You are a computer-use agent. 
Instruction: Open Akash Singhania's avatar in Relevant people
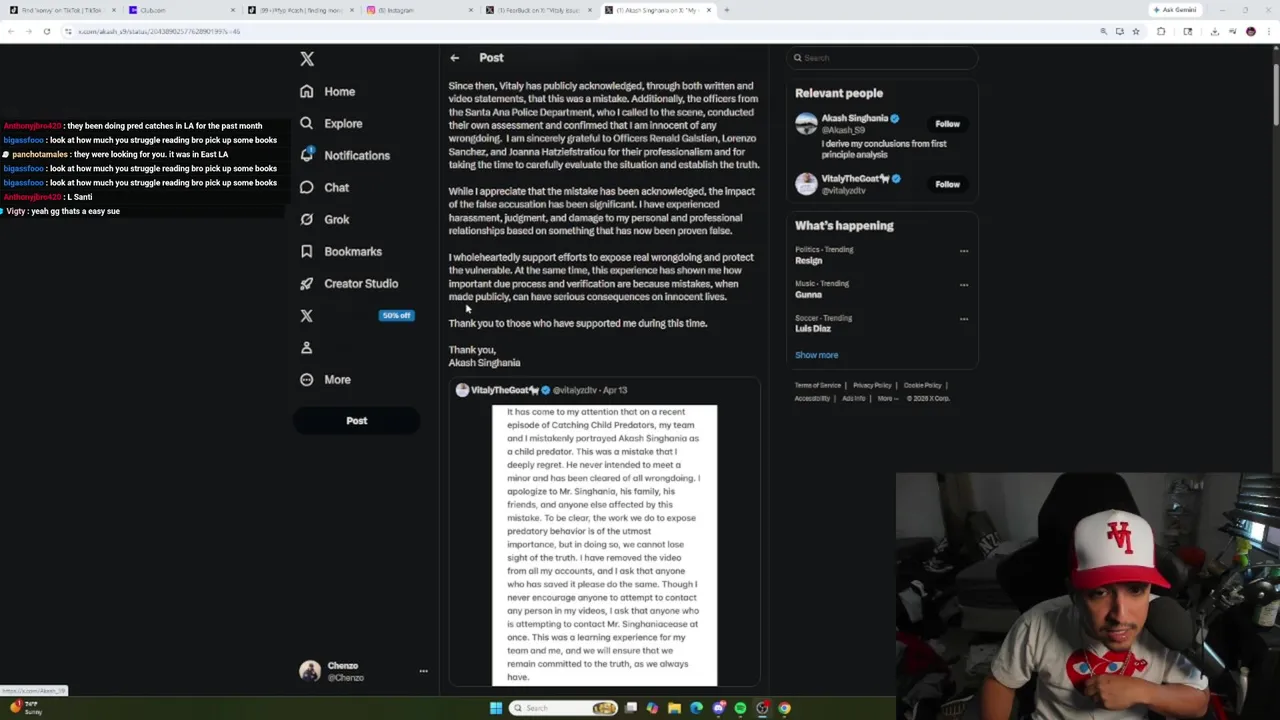pyautogui.click(x=806, y=124)
